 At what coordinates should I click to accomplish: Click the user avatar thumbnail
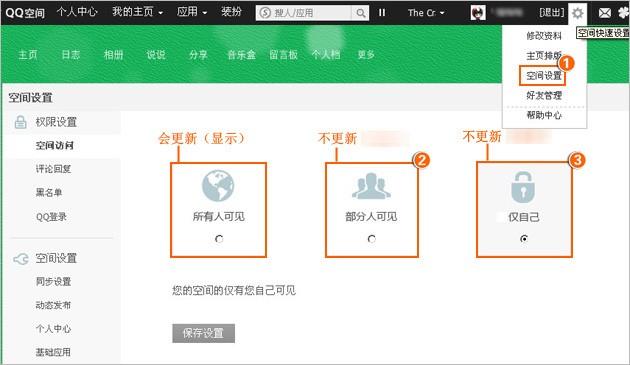click(x=478, y=13)
